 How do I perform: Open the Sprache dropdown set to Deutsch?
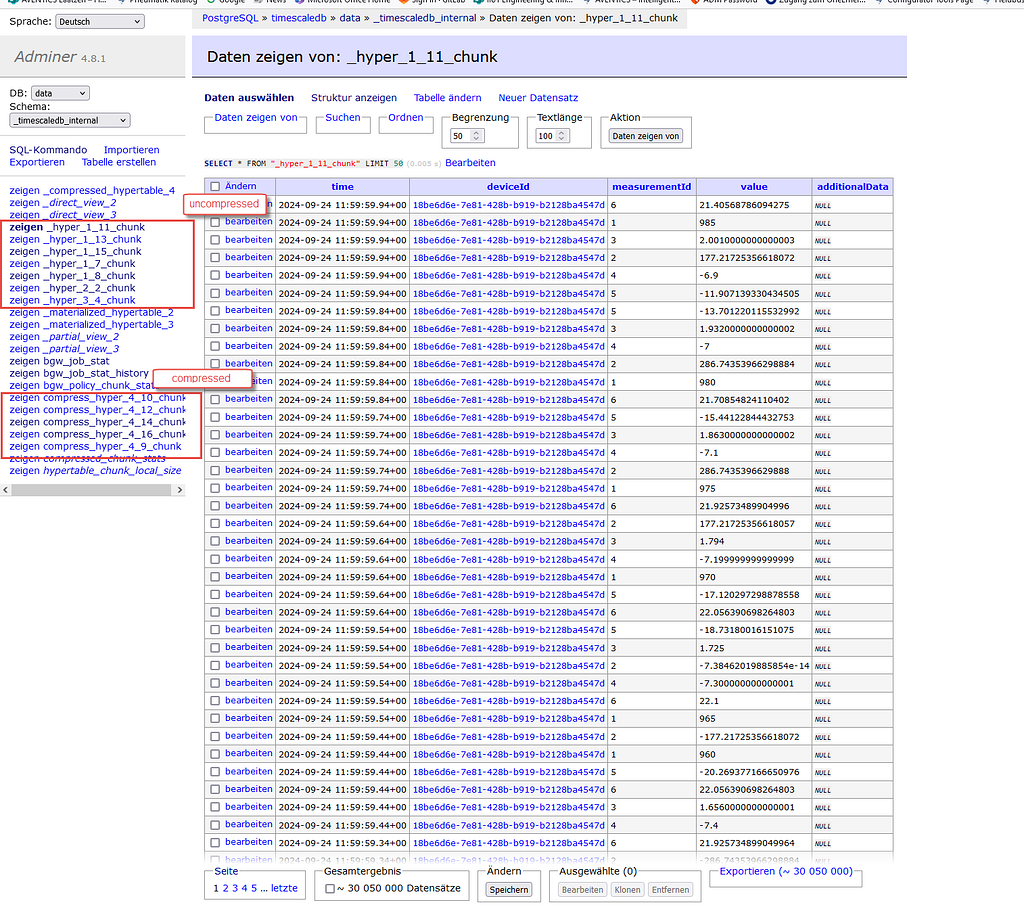pyautogui.click(x=99, y=20)
